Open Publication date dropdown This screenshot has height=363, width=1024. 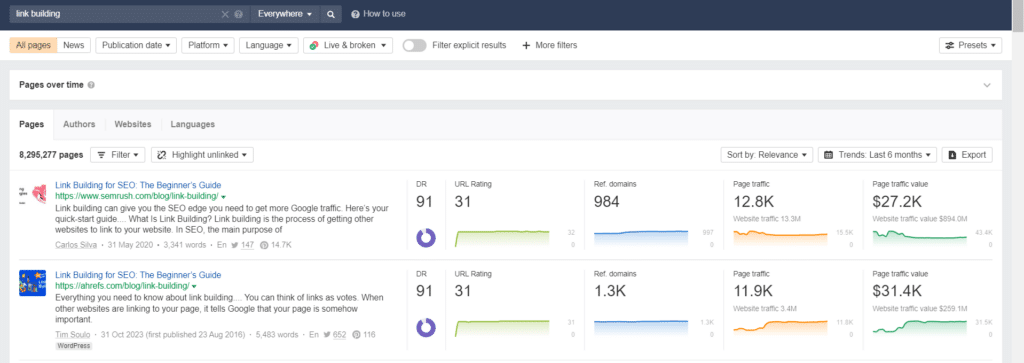(136, 45)
